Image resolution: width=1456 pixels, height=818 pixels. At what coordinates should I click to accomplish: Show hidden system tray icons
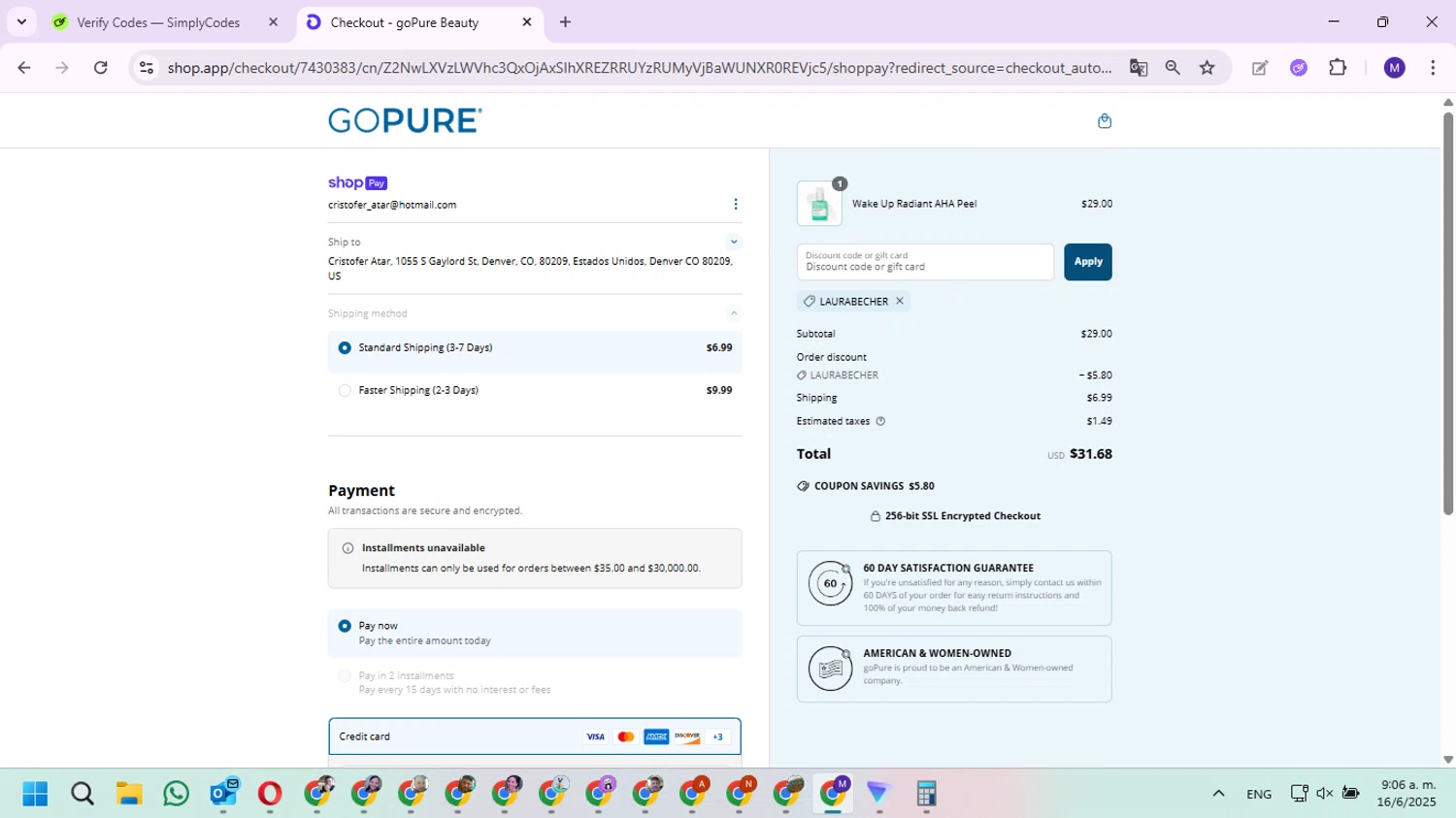point(1218,794)
